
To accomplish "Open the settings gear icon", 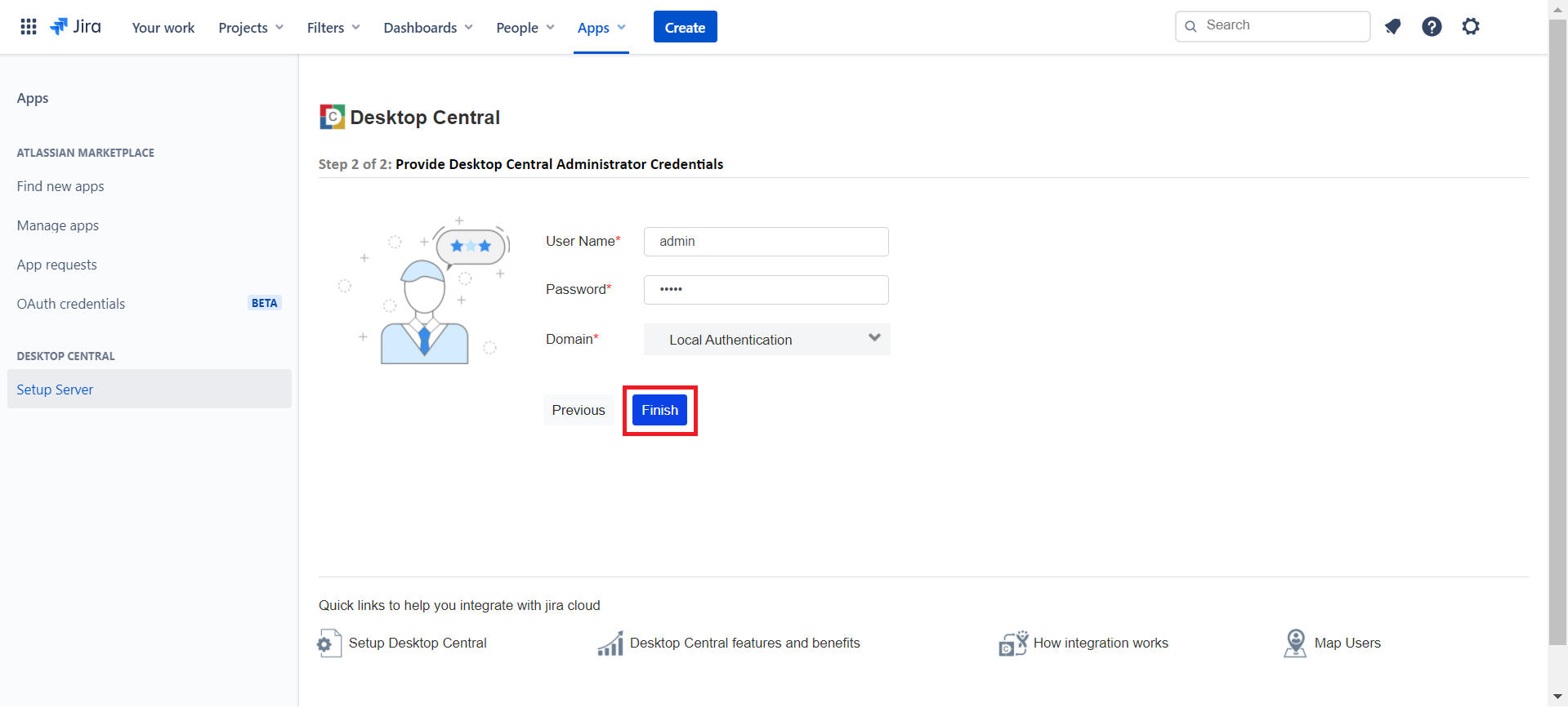I will (x=1471, y=27).
